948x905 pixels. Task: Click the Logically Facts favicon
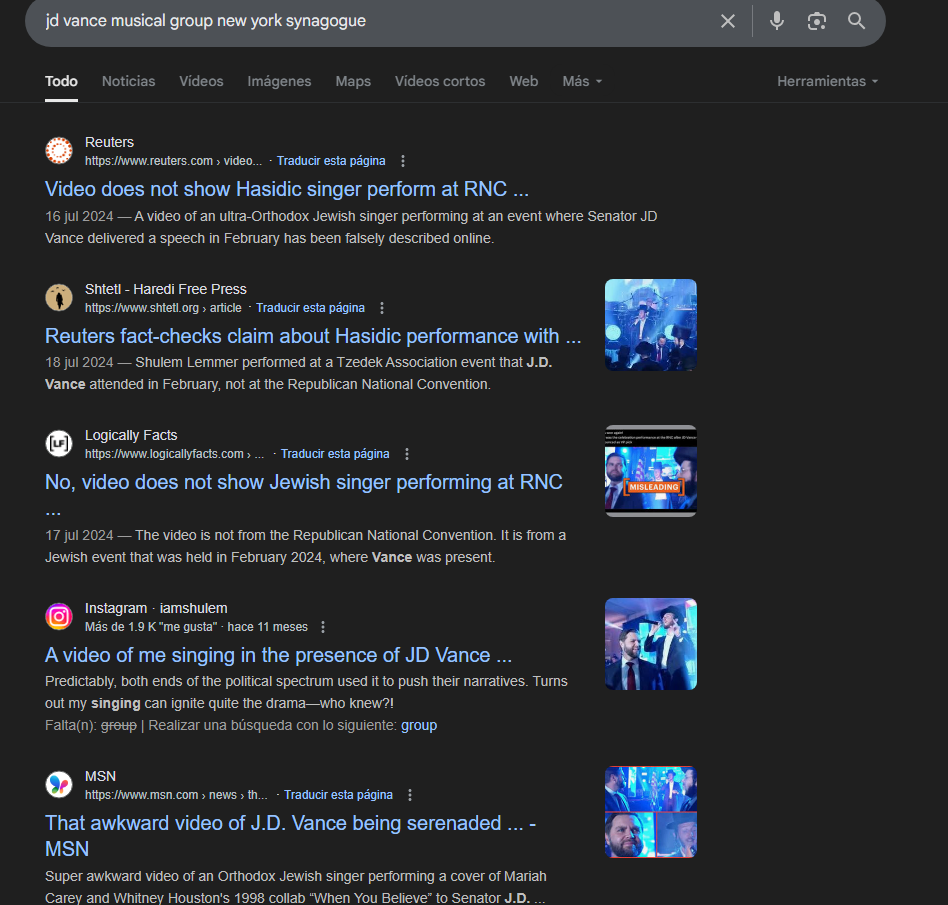59,444
